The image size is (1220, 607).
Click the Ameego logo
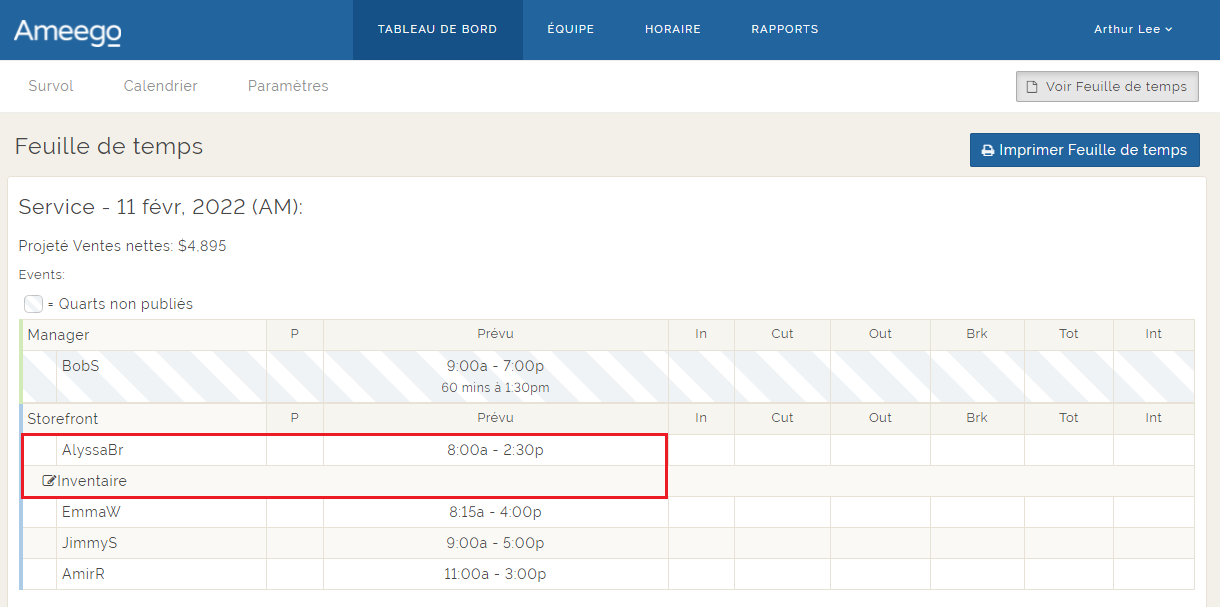(67, 31)
